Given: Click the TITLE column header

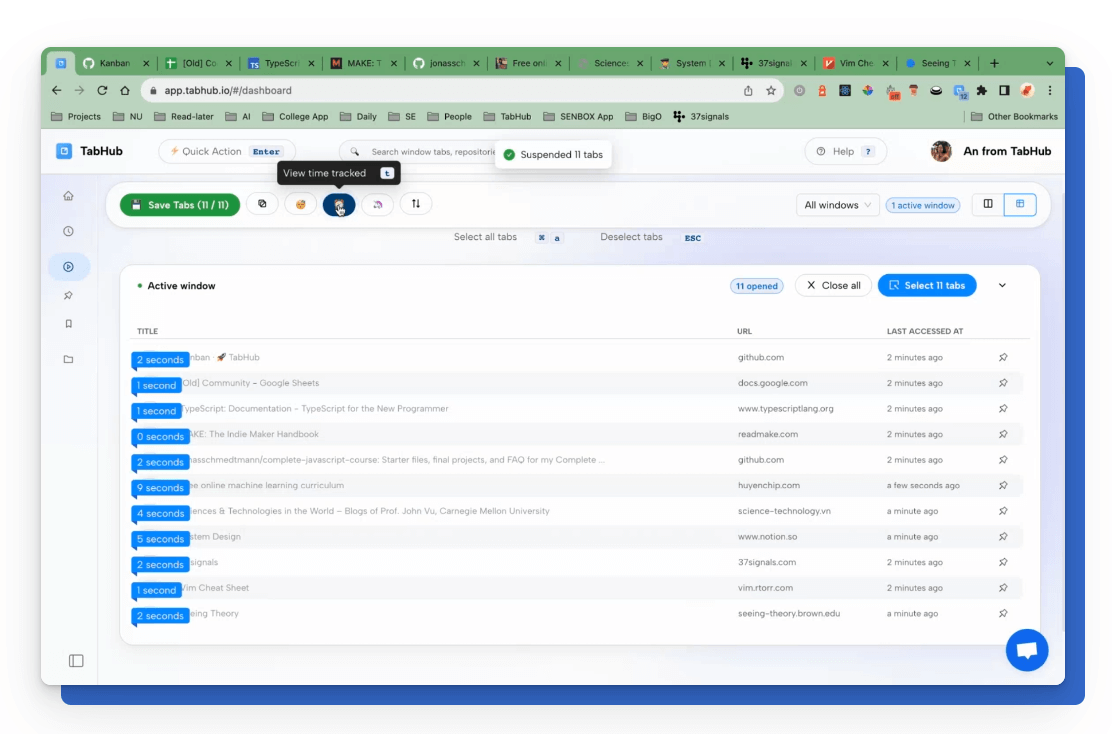Looking at the screenshot, I should 148,331.
